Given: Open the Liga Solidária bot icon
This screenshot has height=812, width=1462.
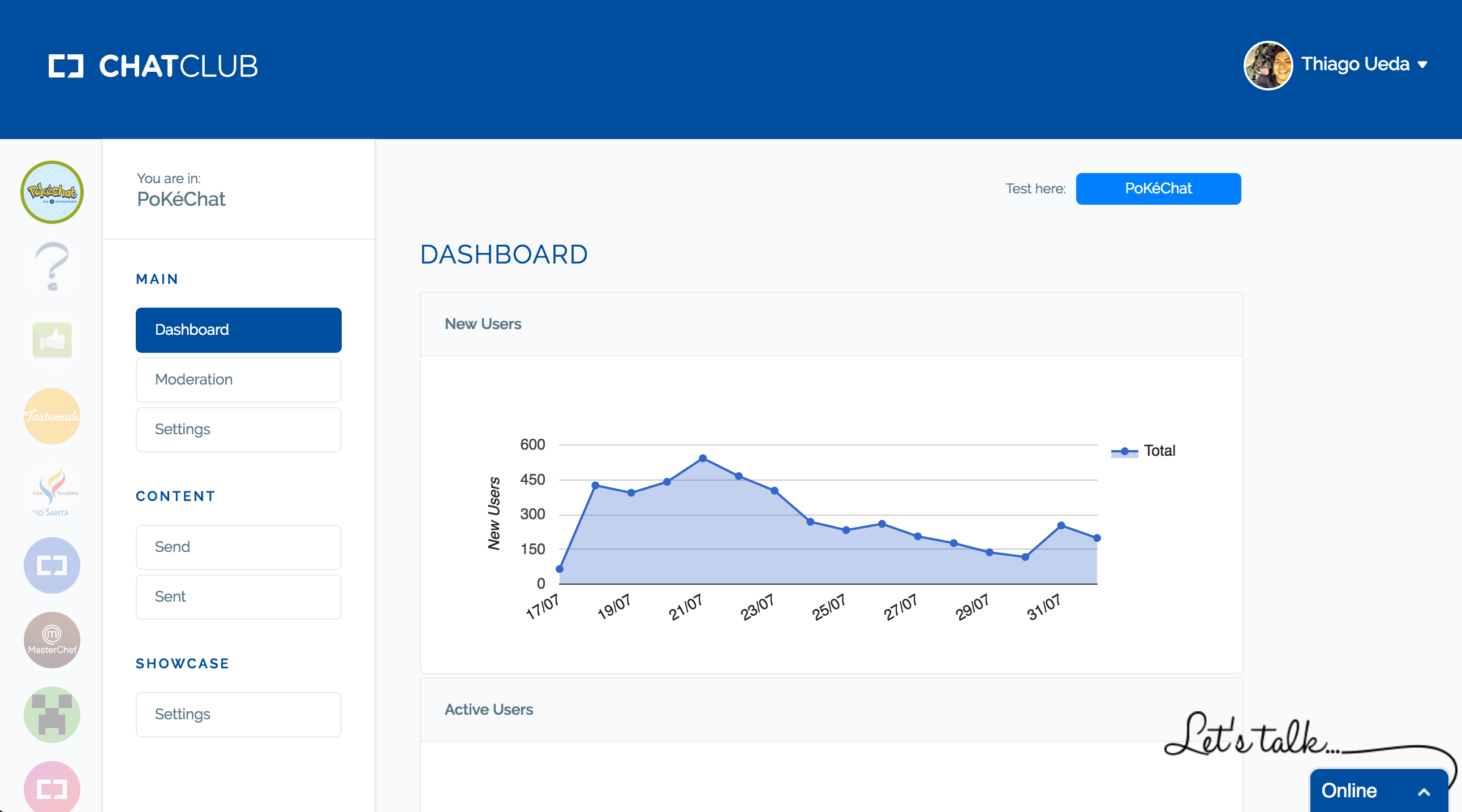Looking at the screenshot, I should click(51, 490).
